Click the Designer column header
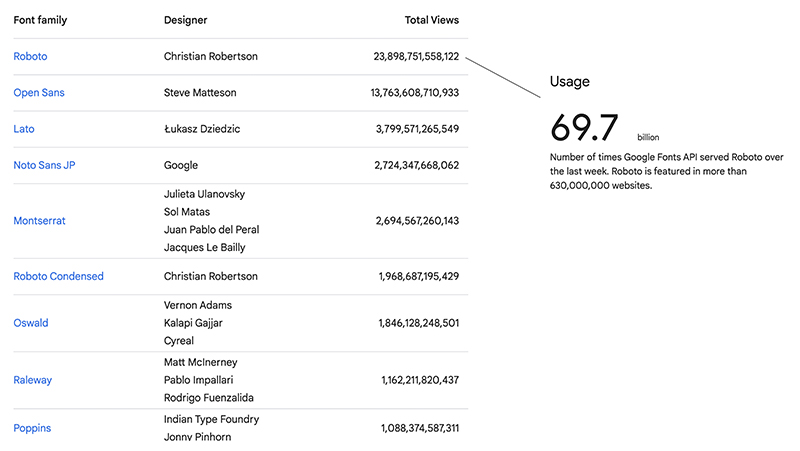The width and height of the screenshot is (800, 451). tap(188, 20)
